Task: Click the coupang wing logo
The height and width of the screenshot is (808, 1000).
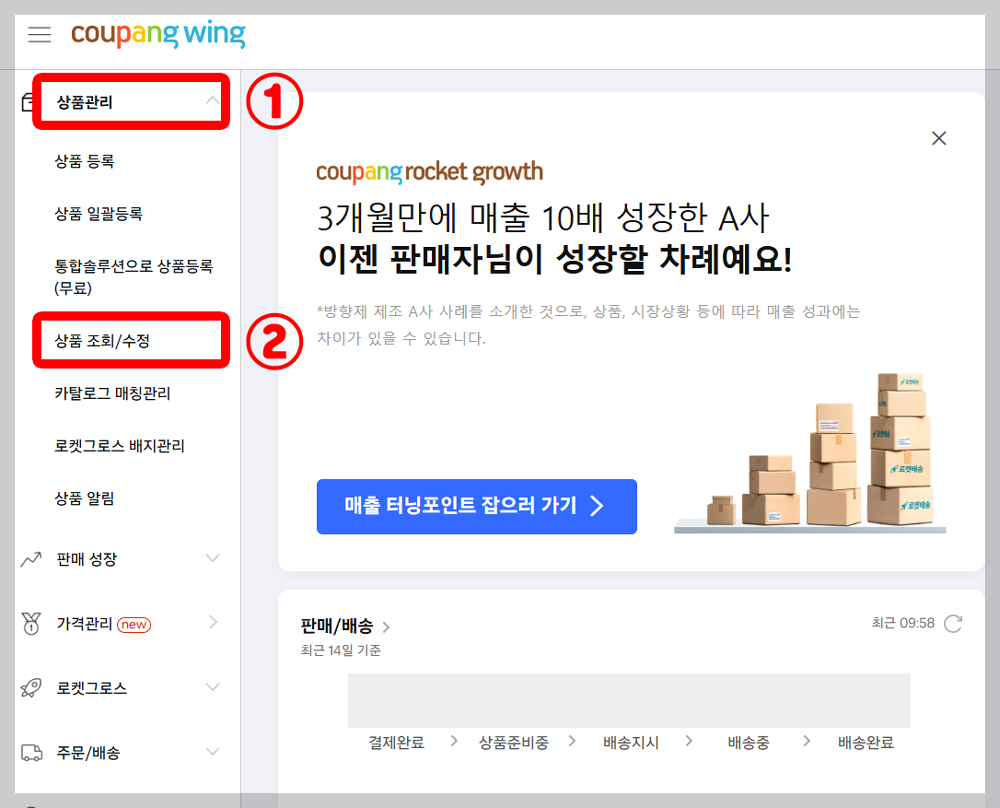Action: (158, 34)
